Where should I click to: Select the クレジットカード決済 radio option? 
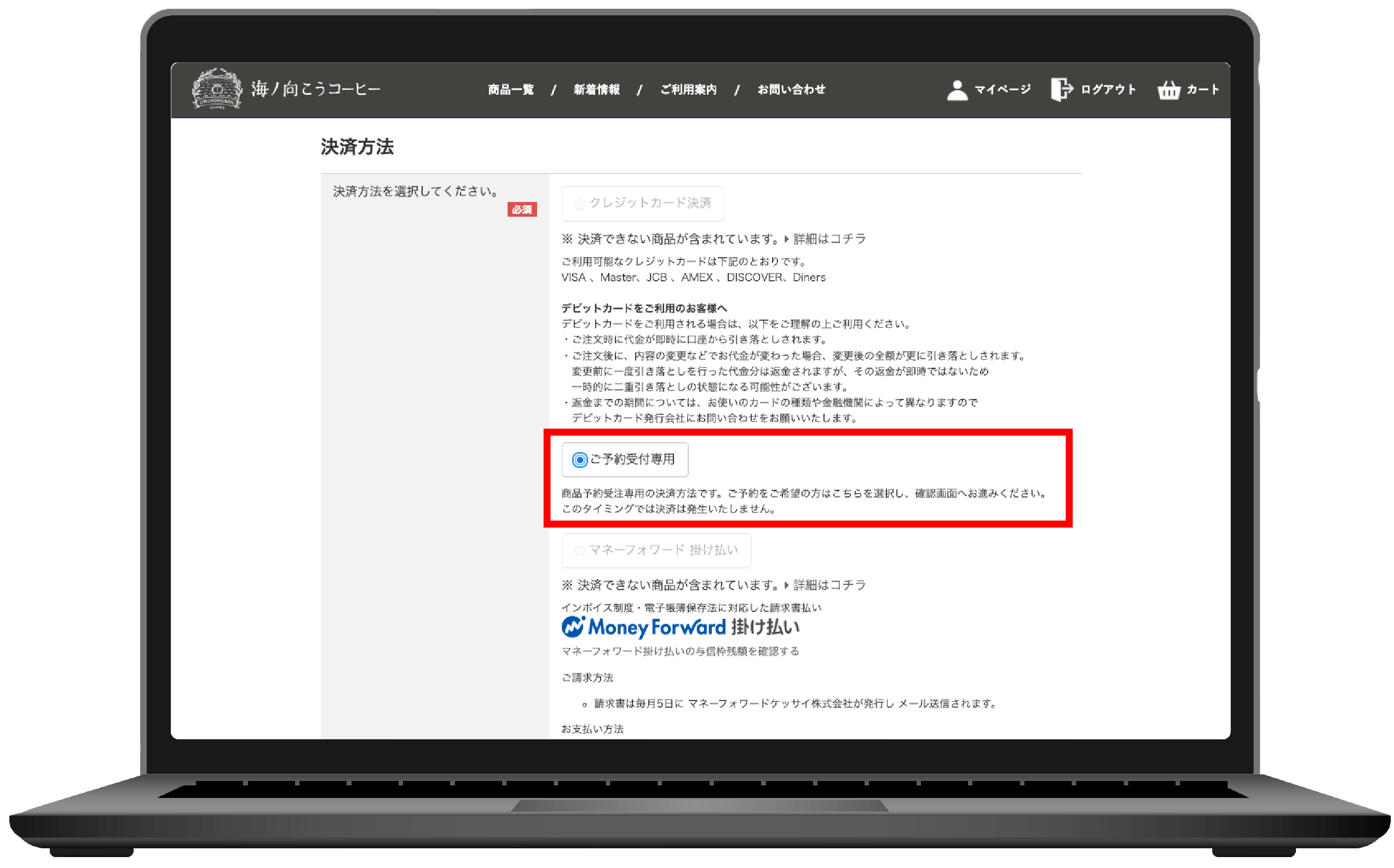pos(580,204)
